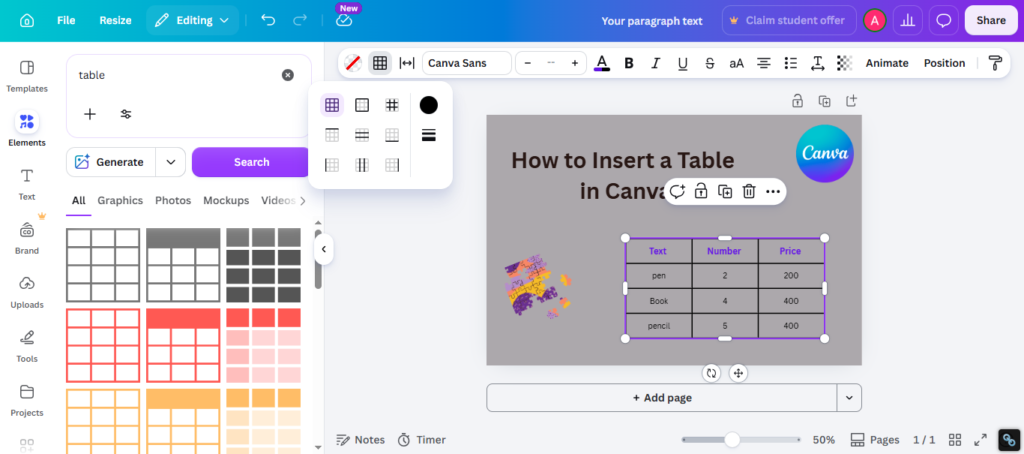Go to Canva home icon
Image resolution: width=1024 pixels, height=454 pixels.
click(x=27, y=20)
